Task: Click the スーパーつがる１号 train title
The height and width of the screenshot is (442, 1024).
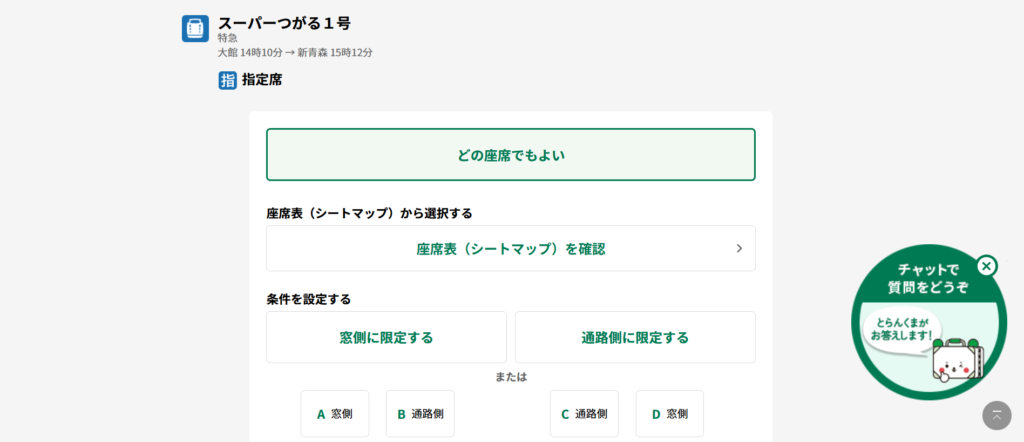Action: click(284, 22)
